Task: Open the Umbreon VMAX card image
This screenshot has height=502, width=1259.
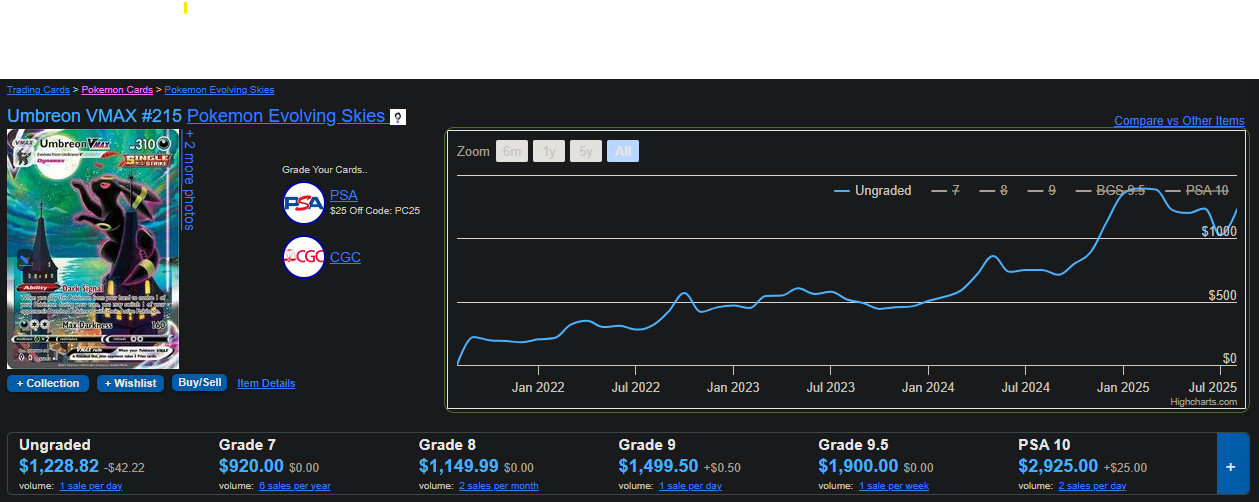Action: [x=93, y=249]
